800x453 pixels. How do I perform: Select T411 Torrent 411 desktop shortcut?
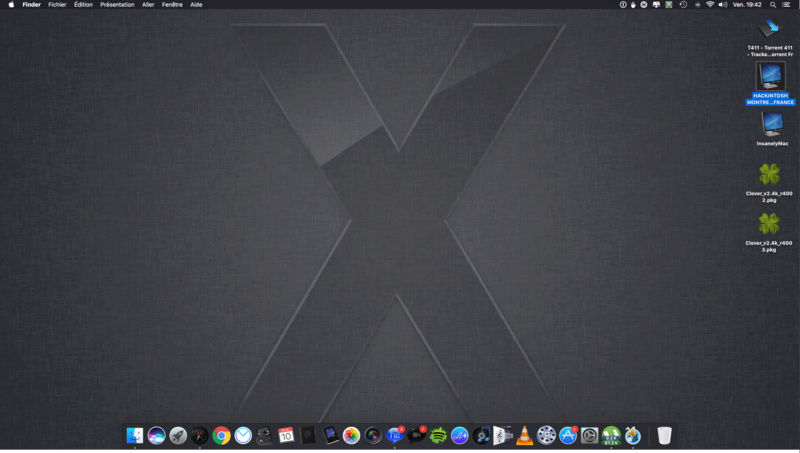tap(770, 38)
